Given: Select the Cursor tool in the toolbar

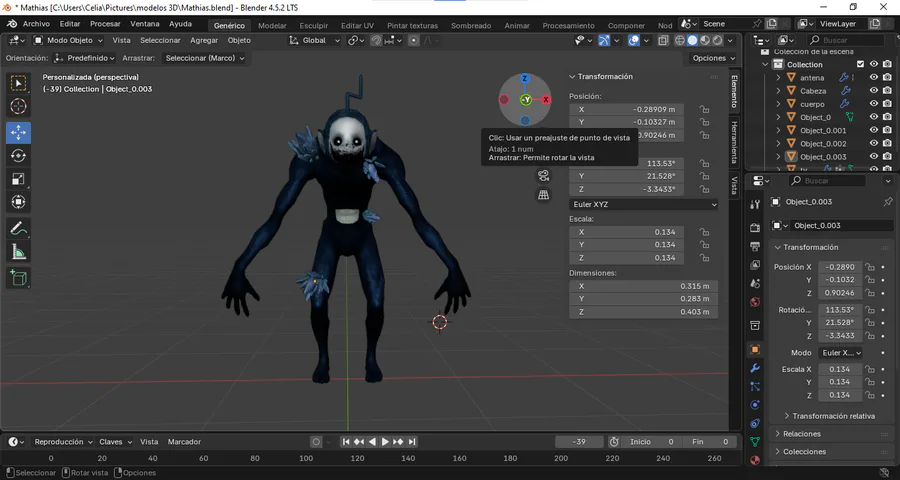Looking at the screenshot, I should [x=19, y=106].
